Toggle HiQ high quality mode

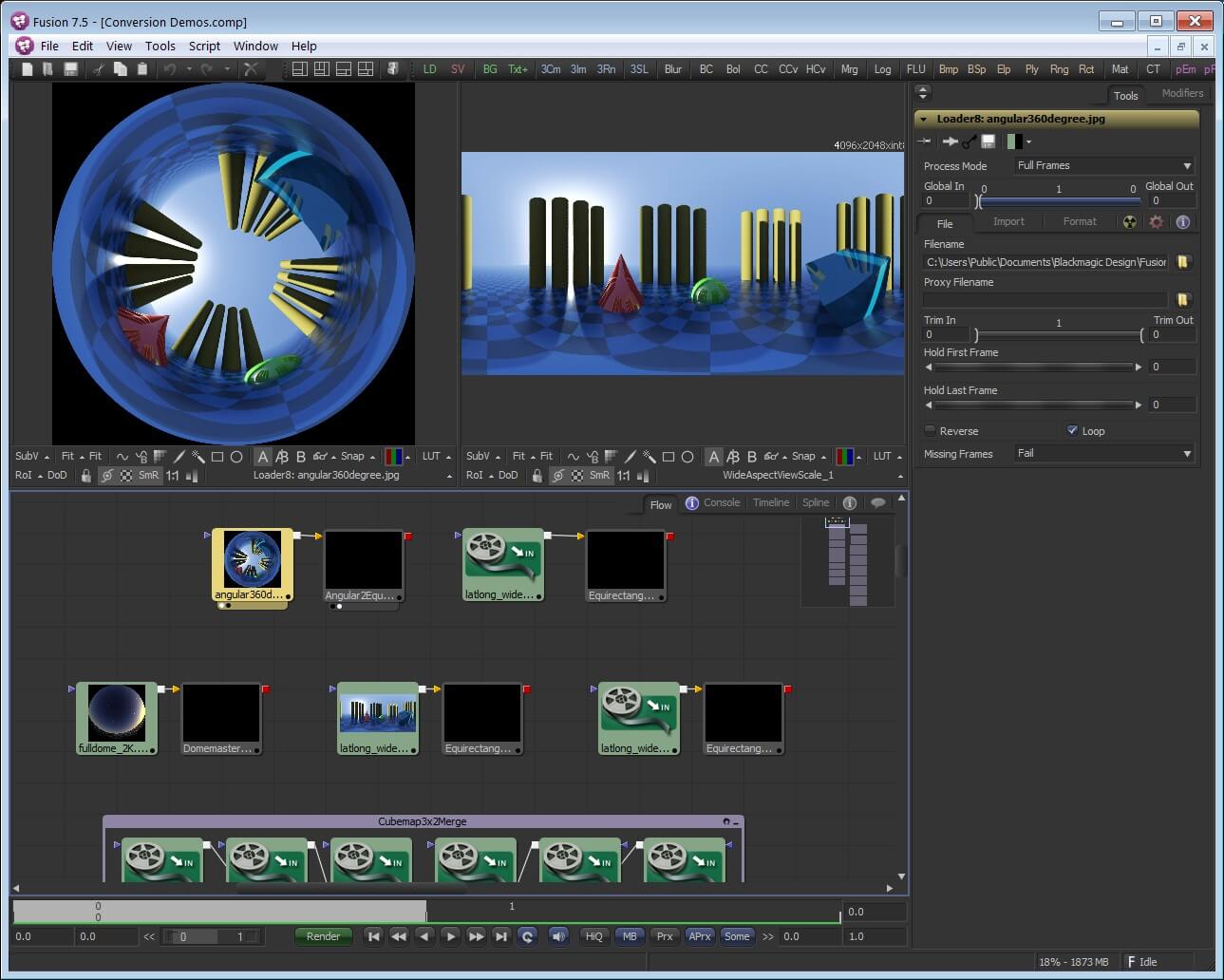[x=593, y=936]
